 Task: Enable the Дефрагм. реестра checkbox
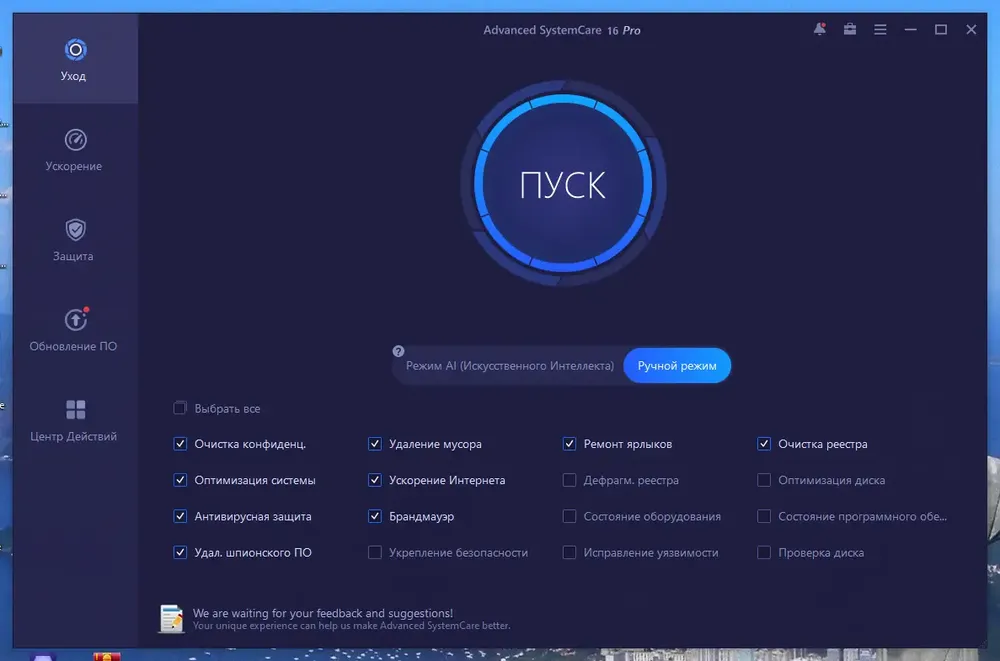tap(570, 480)
